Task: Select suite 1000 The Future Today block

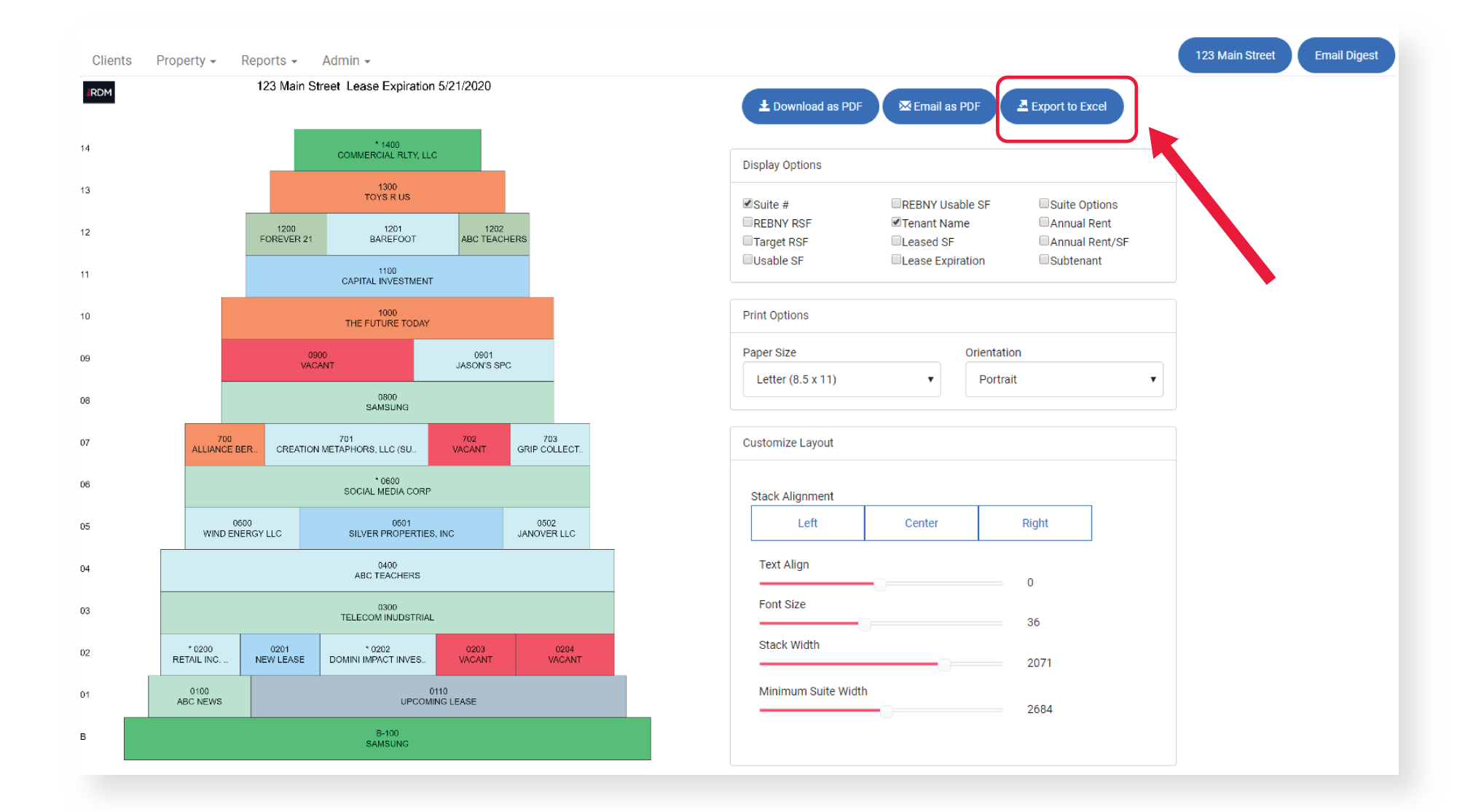Action: click(x=388, y=318)
